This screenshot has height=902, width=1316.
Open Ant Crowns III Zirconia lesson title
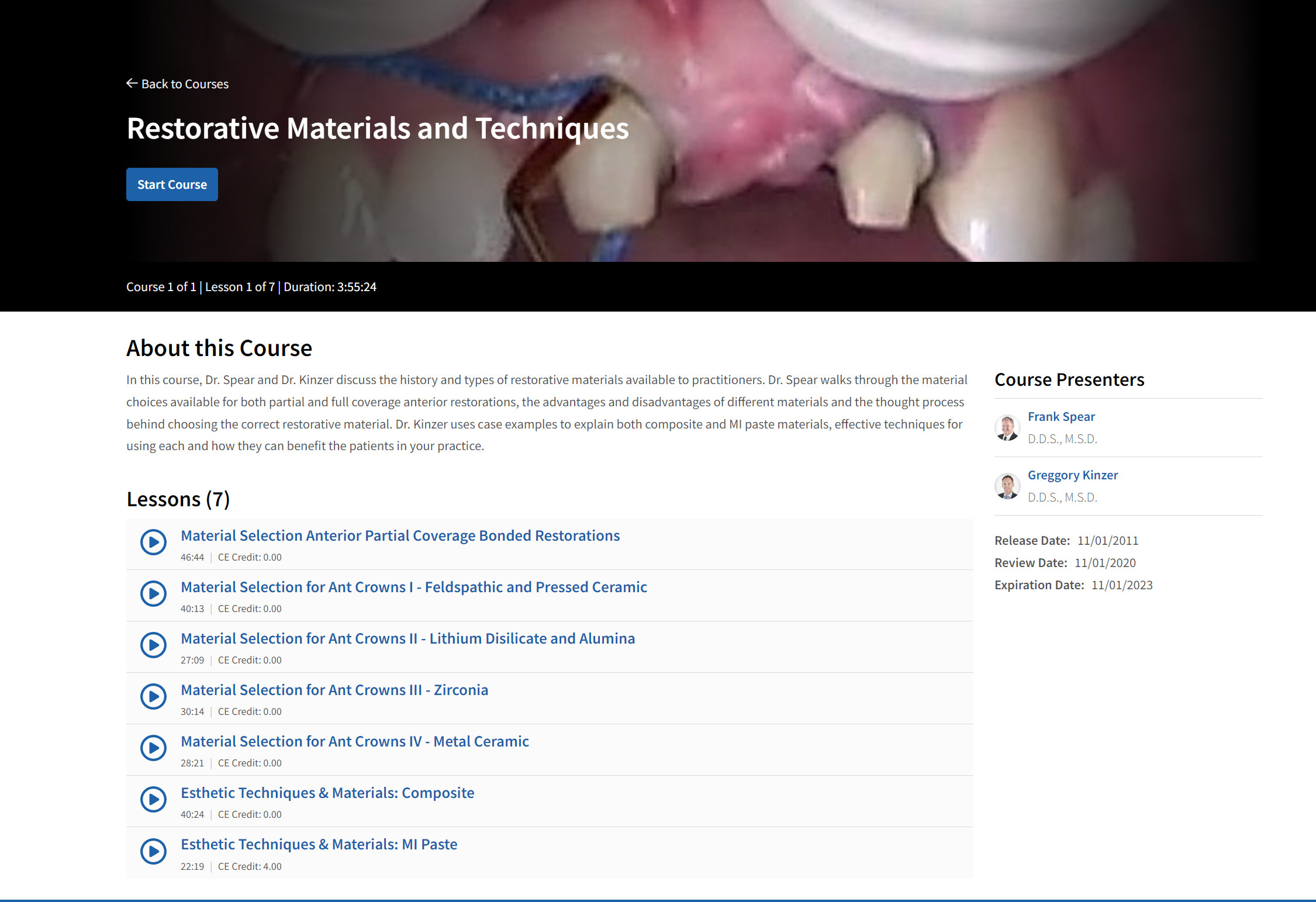pos(334,690)
